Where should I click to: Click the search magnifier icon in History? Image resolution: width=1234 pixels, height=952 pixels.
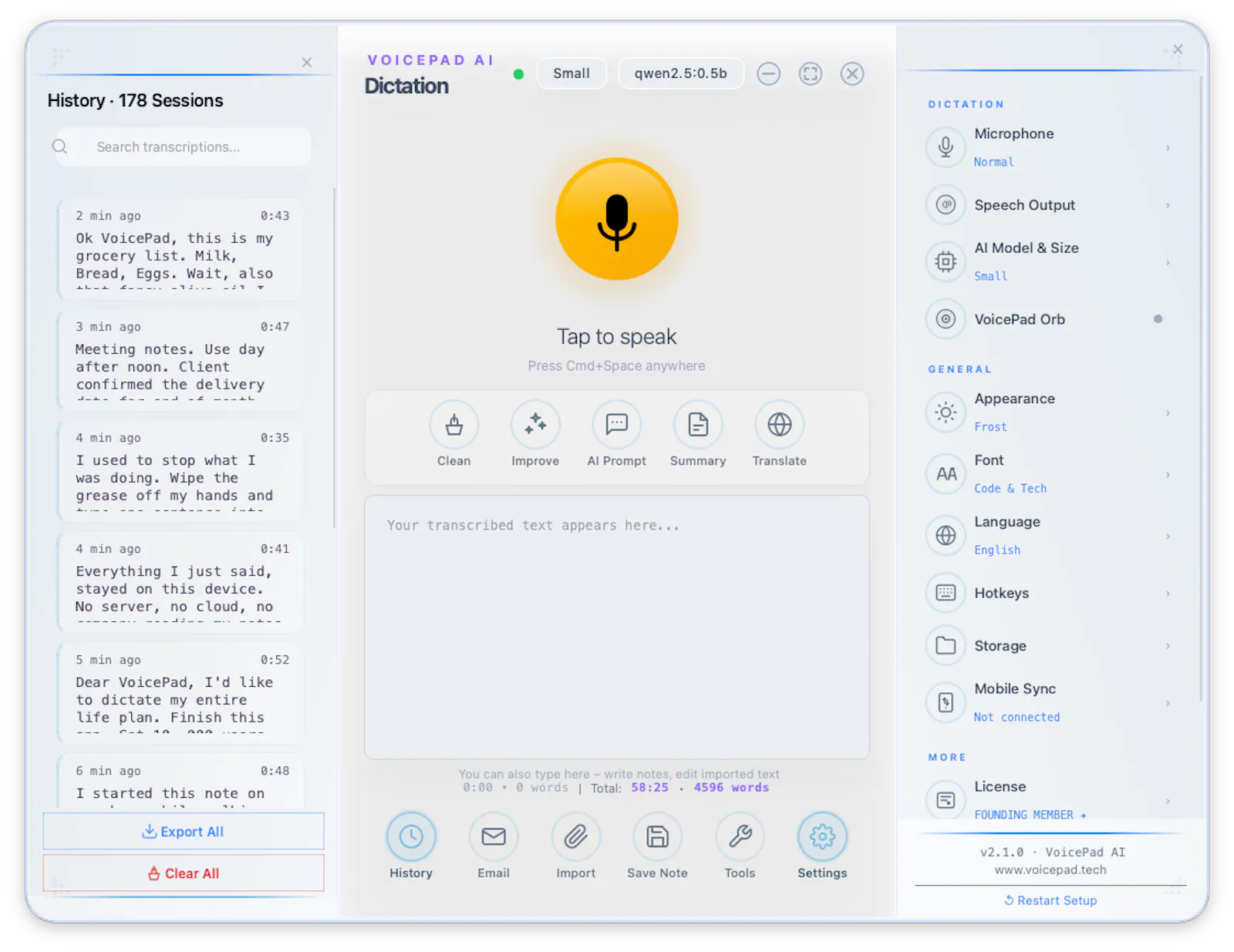59,146
